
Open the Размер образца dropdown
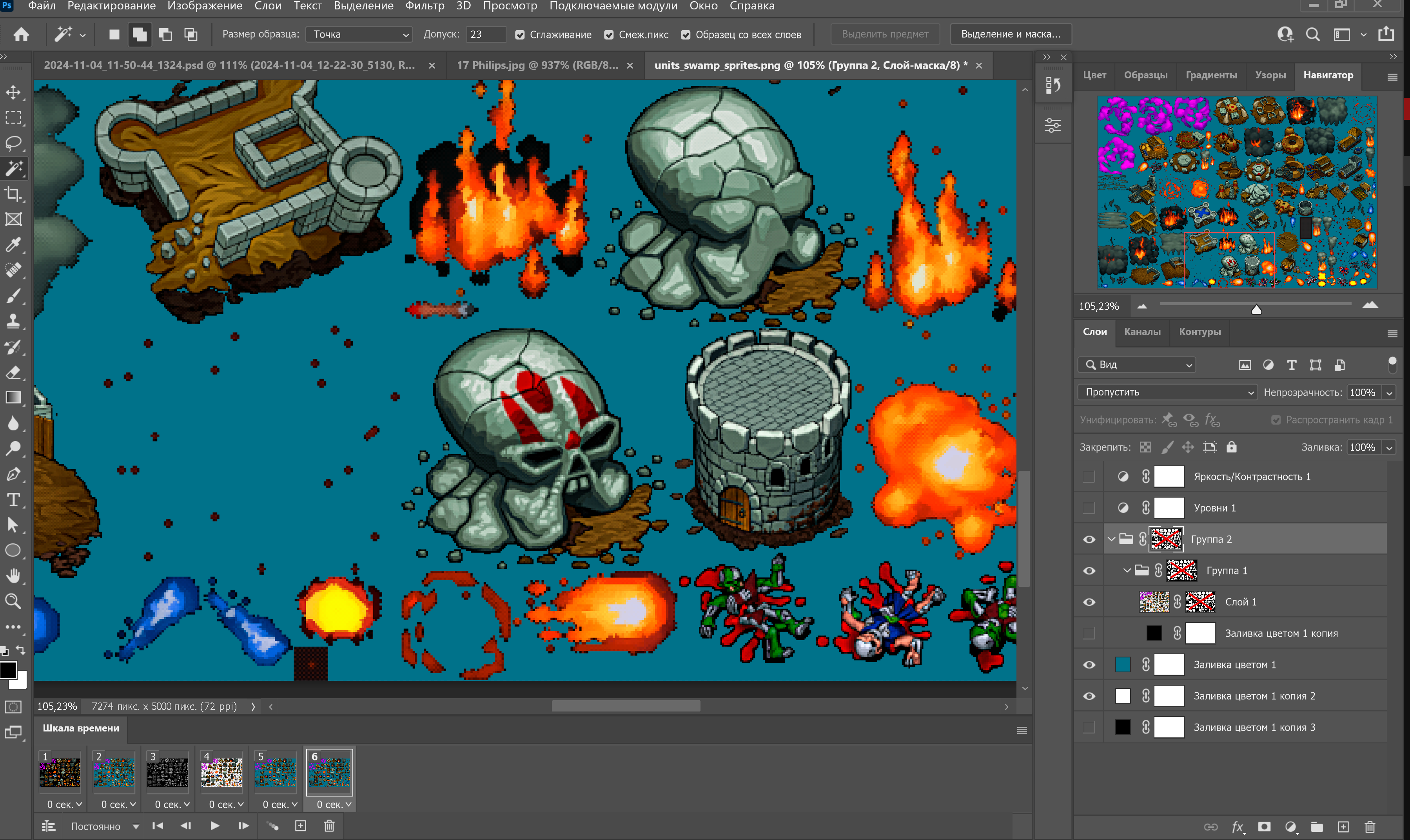tap(358, 34)
